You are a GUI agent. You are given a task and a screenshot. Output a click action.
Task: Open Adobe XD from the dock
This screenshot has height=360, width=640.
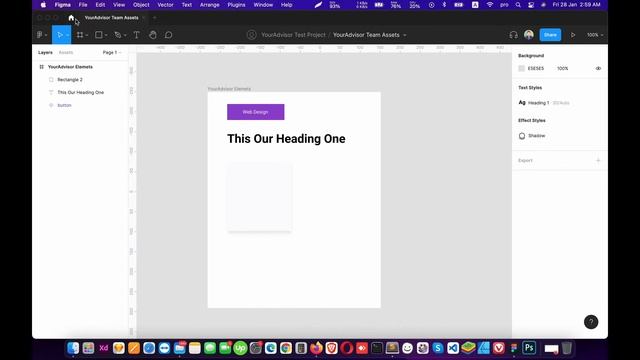click(x=103, y=348)
